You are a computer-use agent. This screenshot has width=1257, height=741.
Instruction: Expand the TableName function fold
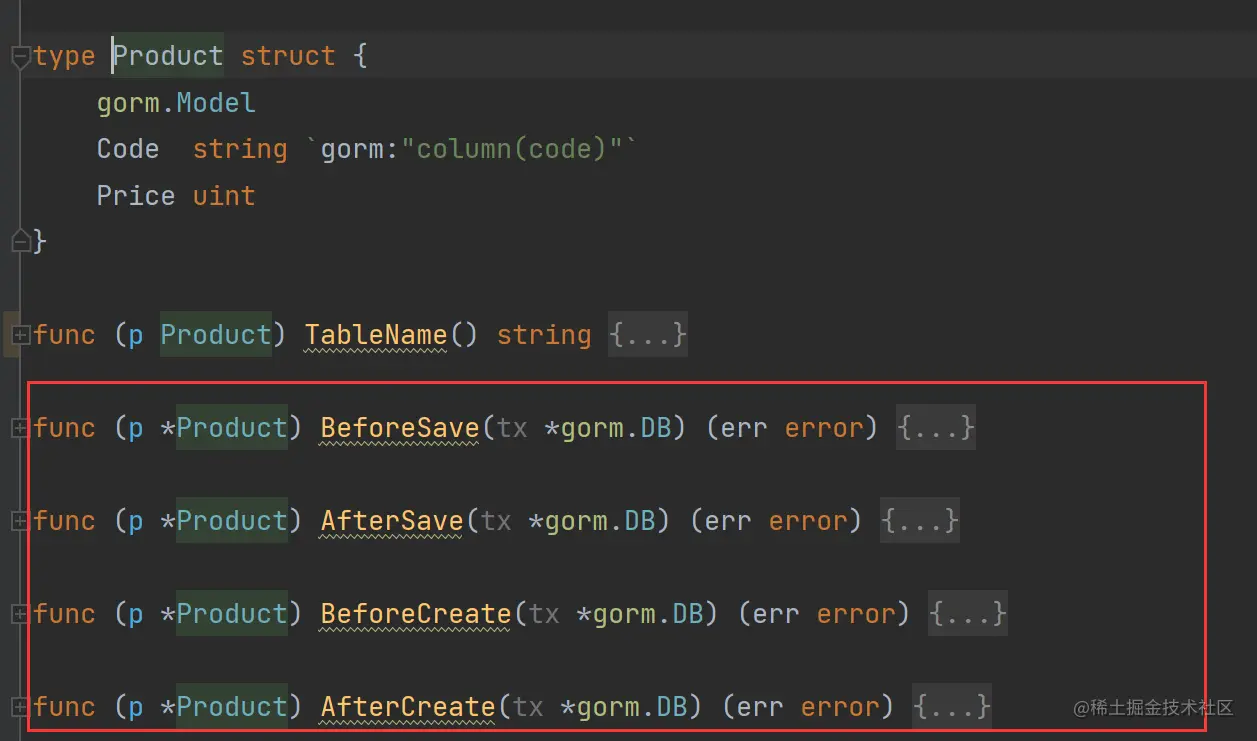[x=19, y=335]
